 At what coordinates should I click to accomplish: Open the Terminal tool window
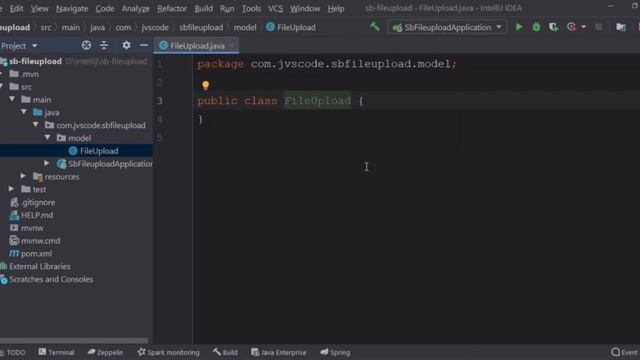[56, 352]
